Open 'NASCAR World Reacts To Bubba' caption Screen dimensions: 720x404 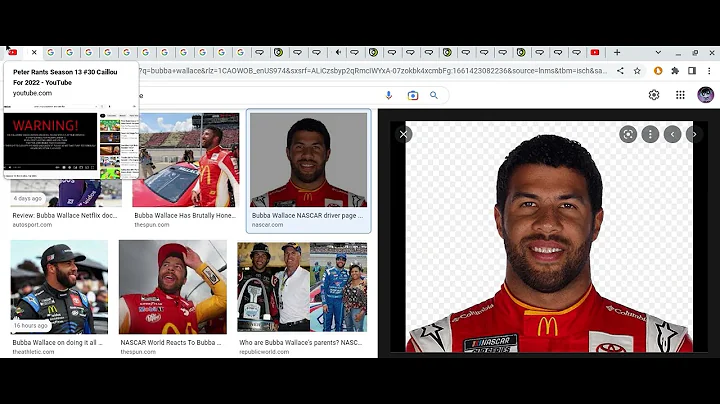171,342
